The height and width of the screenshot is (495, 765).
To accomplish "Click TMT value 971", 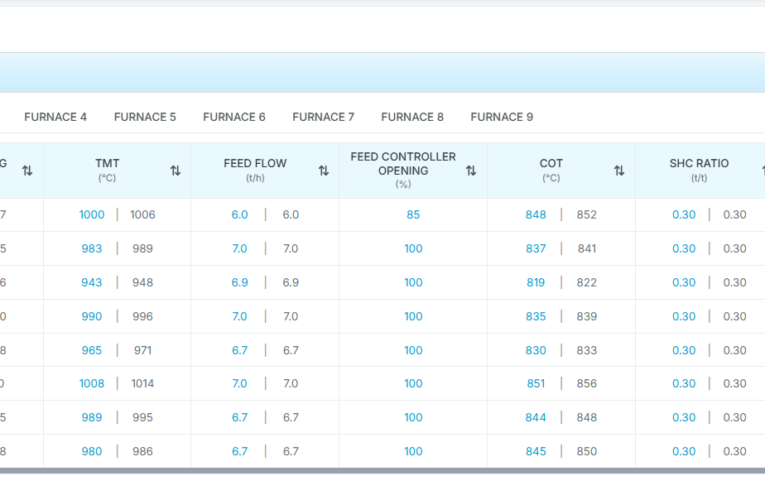I will 142,351.
